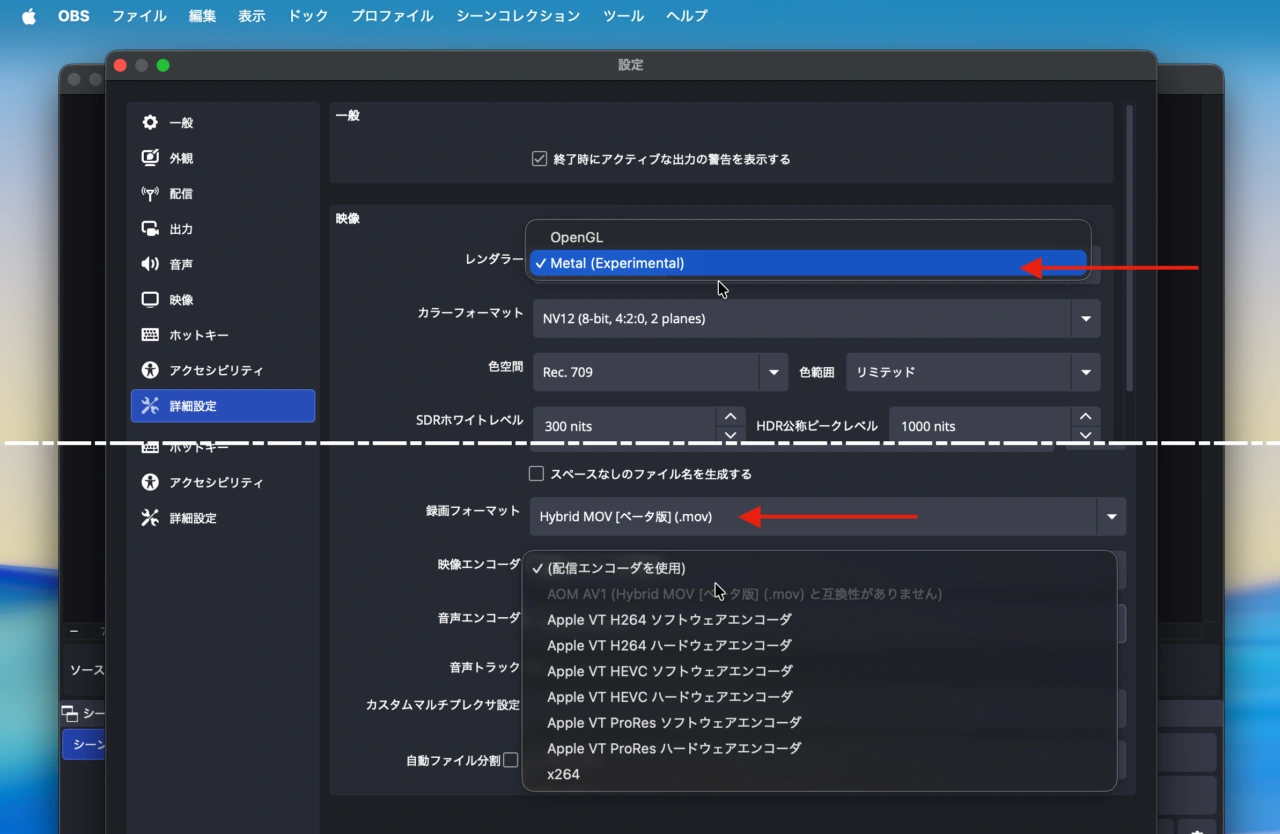Uncheck 終了時にアクティブな出力の警告を表示する
Screen dimensions: 1280x834
[539, 158]
